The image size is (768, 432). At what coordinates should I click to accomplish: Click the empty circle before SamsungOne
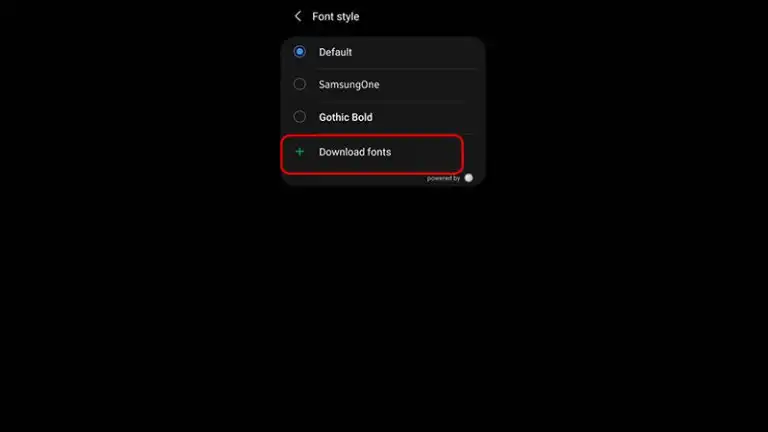pos(299,84)
